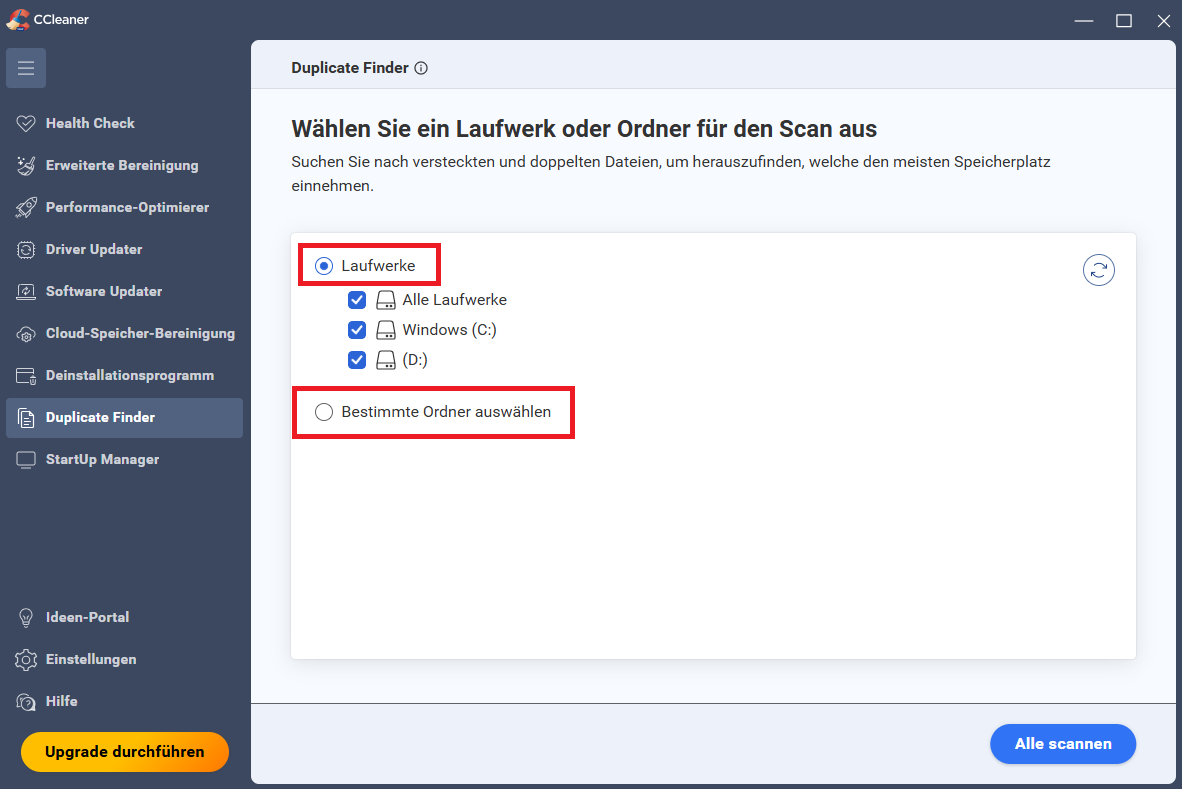The width and height of the screenshot is (1182, 789).
Task: Click the Driver Updater chip icon
Action: pos(26,249)
